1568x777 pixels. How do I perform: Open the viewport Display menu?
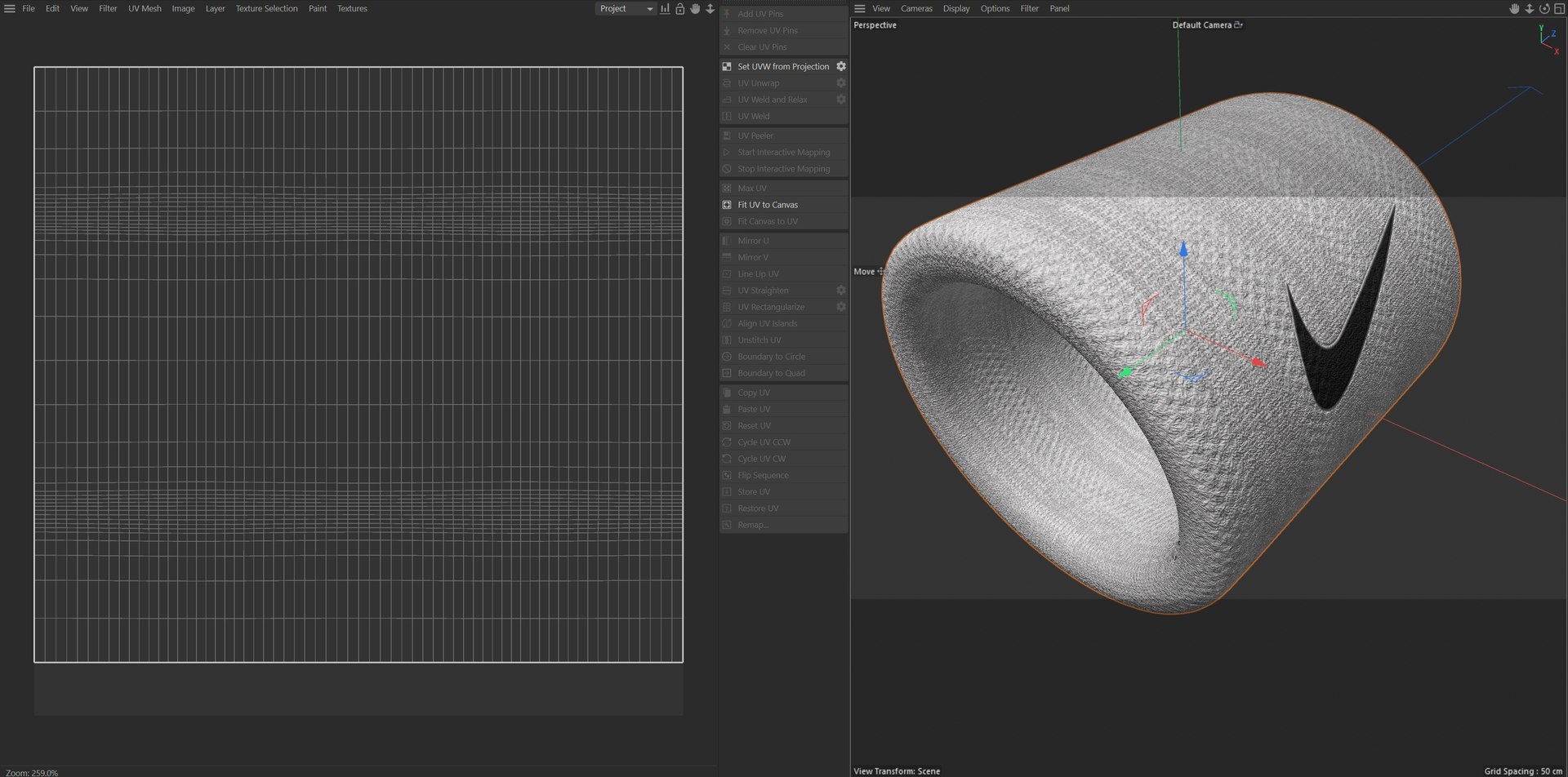pos(956,8)
